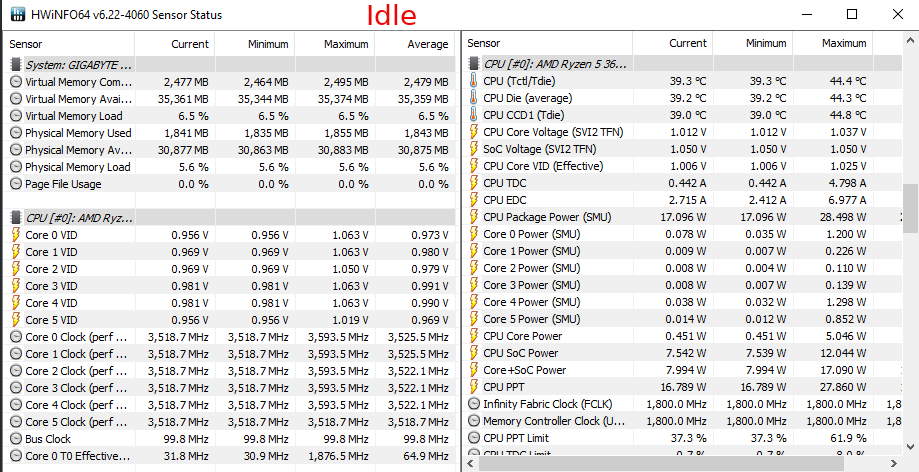Screen dimensions: 919x472
Task: Click the lightning icon beside CPU TDC
Action: (474, 183)
